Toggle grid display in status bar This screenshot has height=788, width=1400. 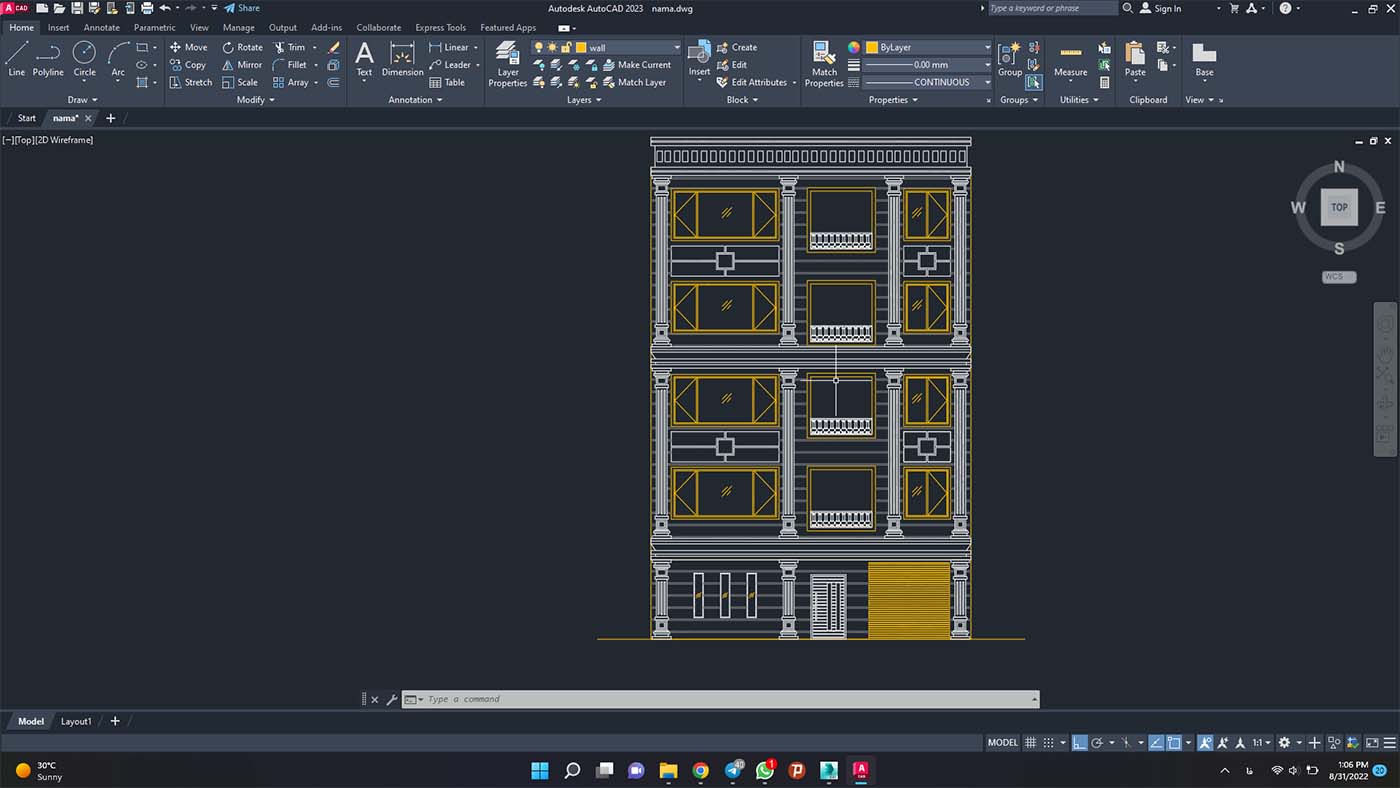1031,743
